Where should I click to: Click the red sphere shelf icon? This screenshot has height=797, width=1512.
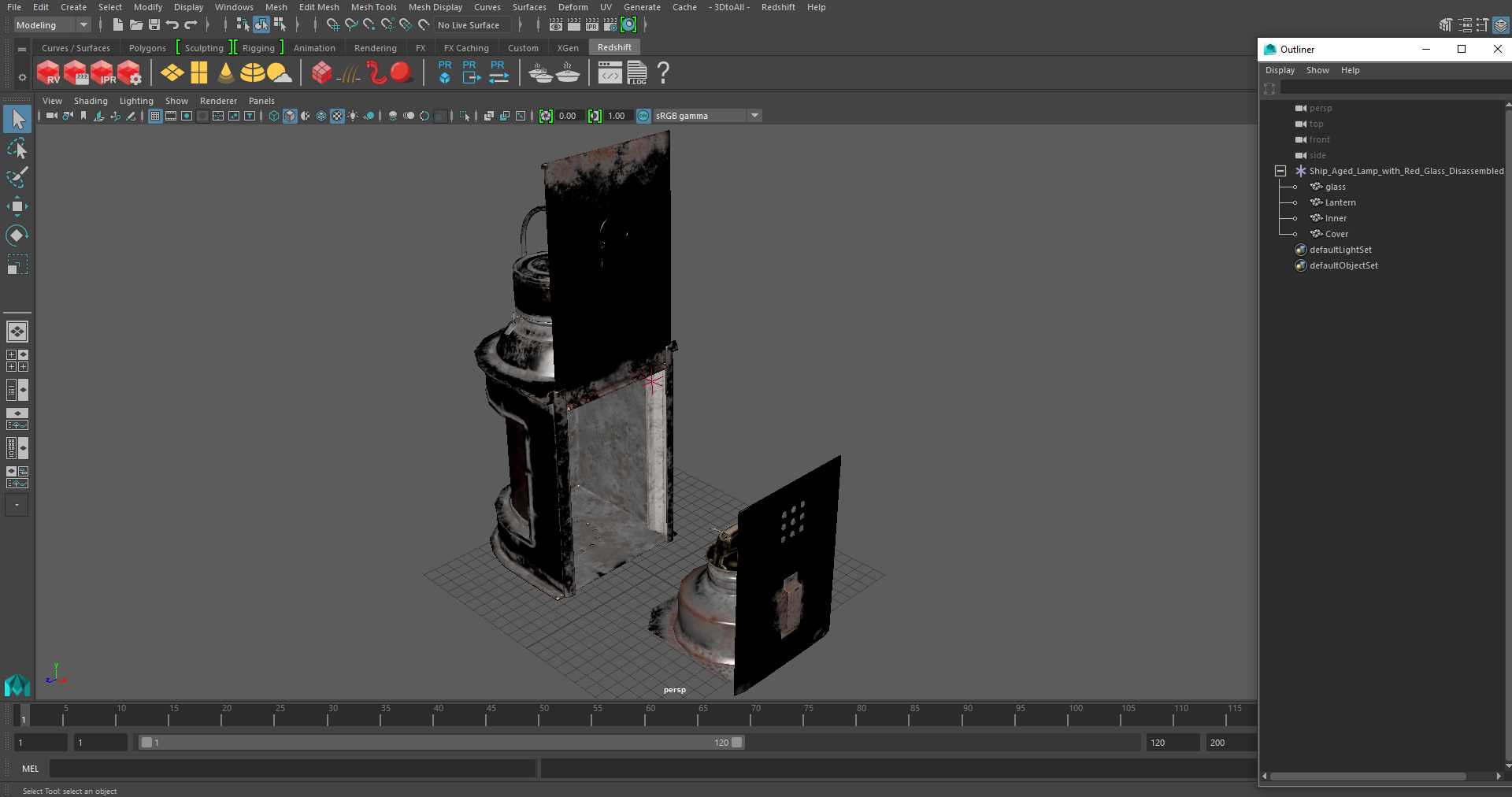[x=401, y=73]
